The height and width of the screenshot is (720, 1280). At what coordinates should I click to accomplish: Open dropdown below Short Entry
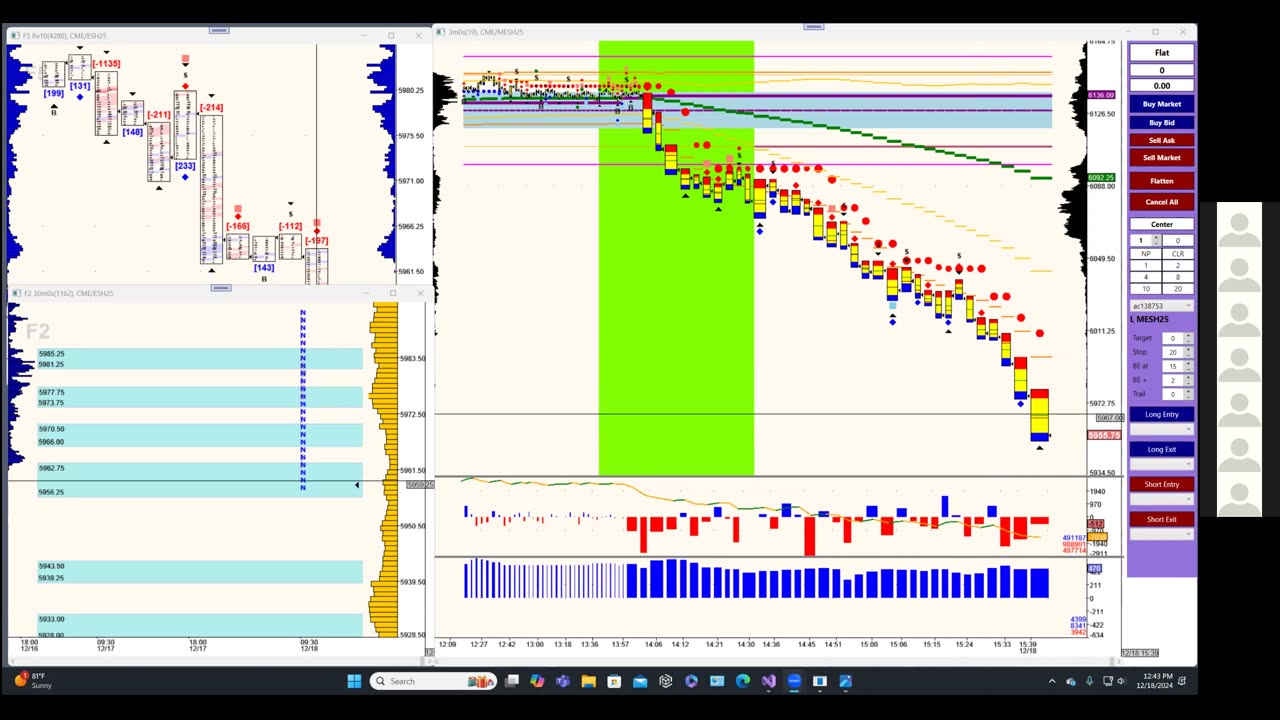coord(1161,498)
